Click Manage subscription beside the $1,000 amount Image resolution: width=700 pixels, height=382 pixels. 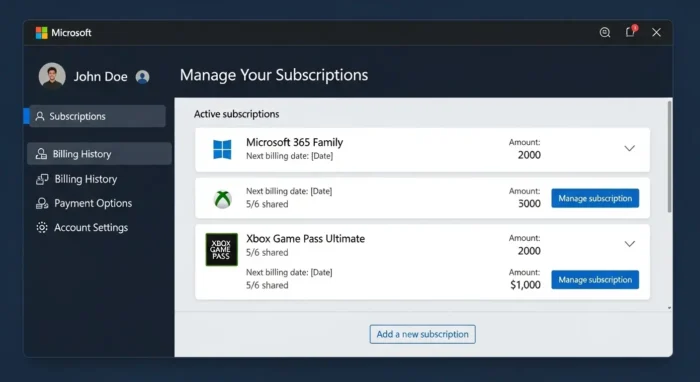[595, 279]
